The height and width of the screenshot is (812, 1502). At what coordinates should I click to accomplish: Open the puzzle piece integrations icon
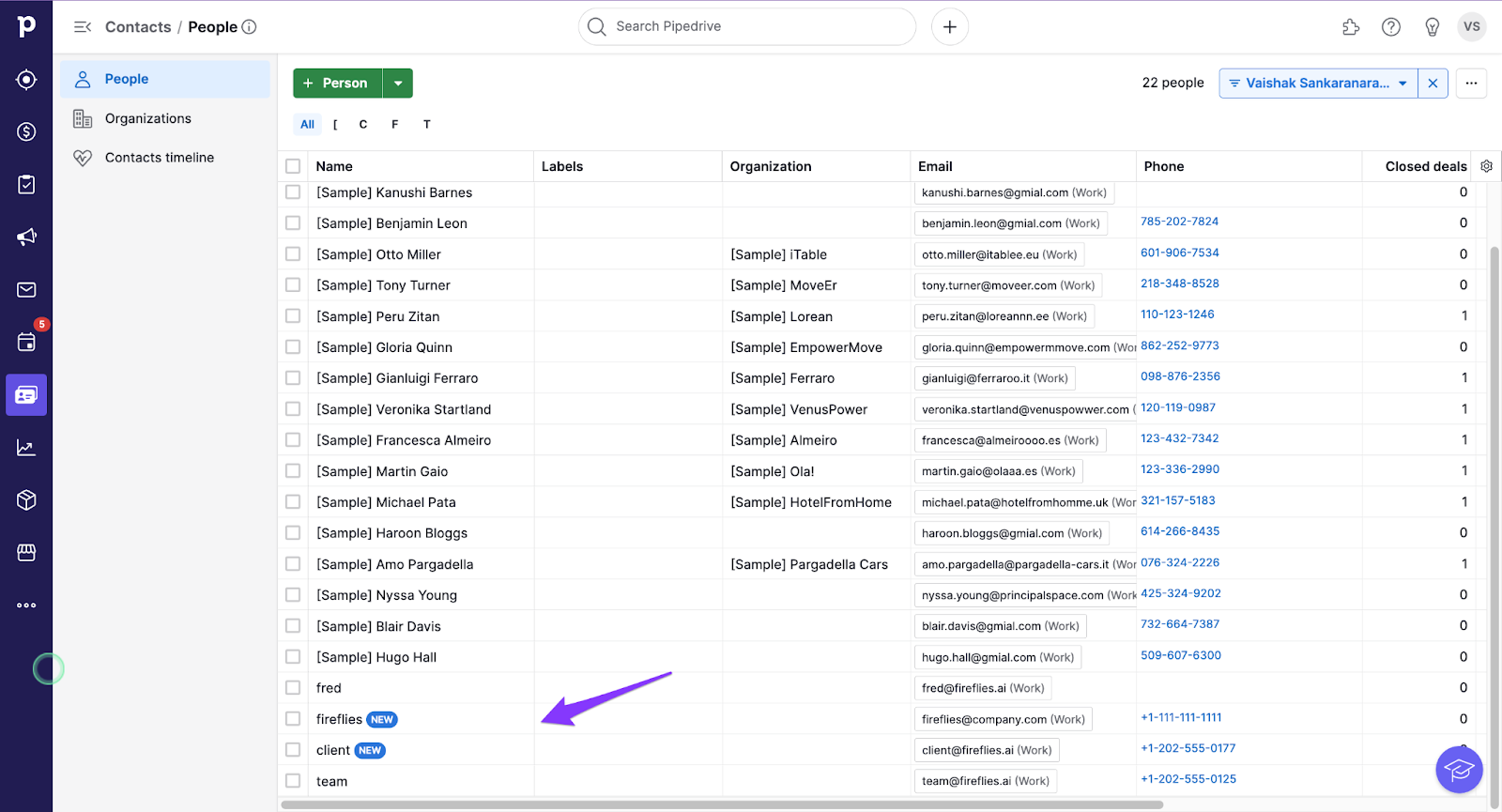click(1351, 27)
